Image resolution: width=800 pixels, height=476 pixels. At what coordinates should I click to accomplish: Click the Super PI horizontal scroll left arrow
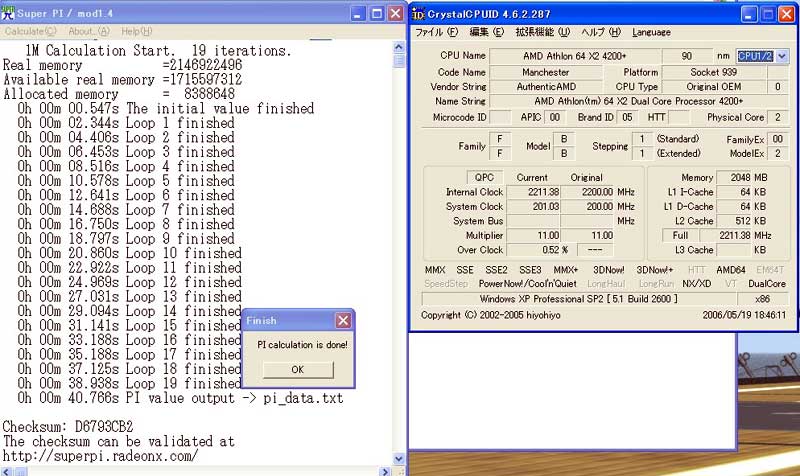pos(7,472)
